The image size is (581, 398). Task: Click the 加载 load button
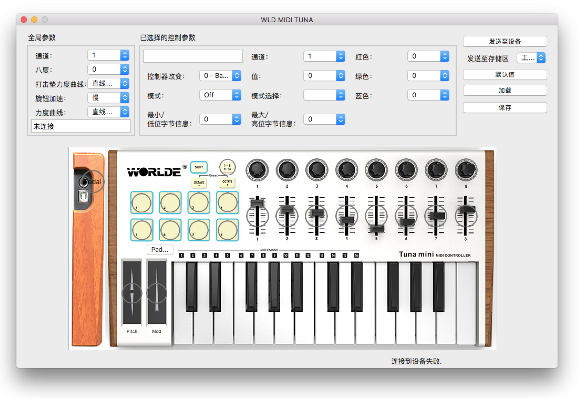coord(505,90)
